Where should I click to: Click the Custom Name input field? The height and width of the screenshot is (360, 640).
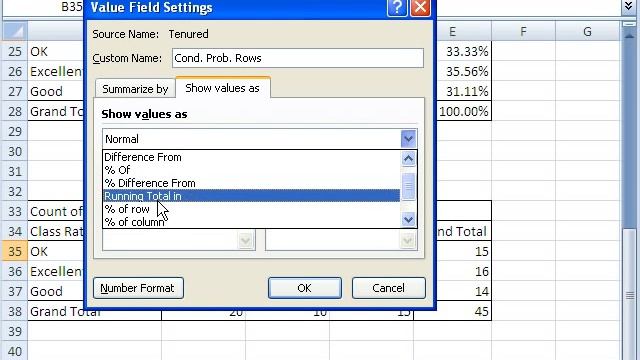[298, 58]
